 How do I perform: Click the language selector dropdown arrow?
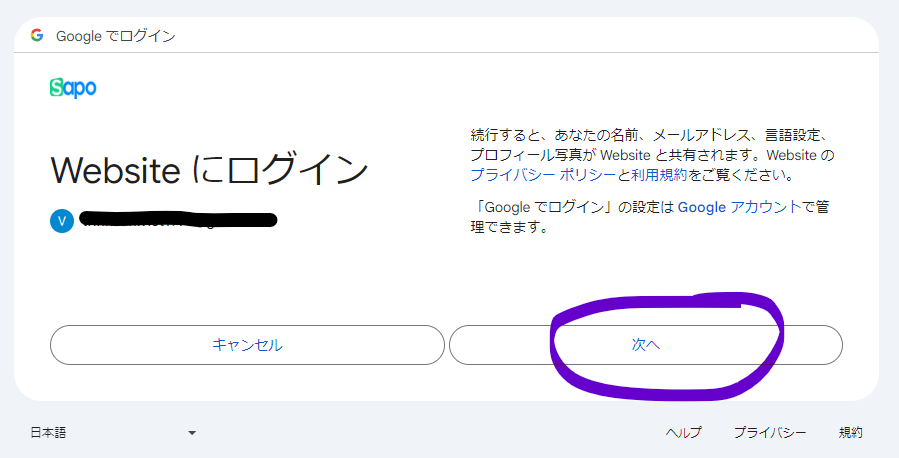click(192, 433)
